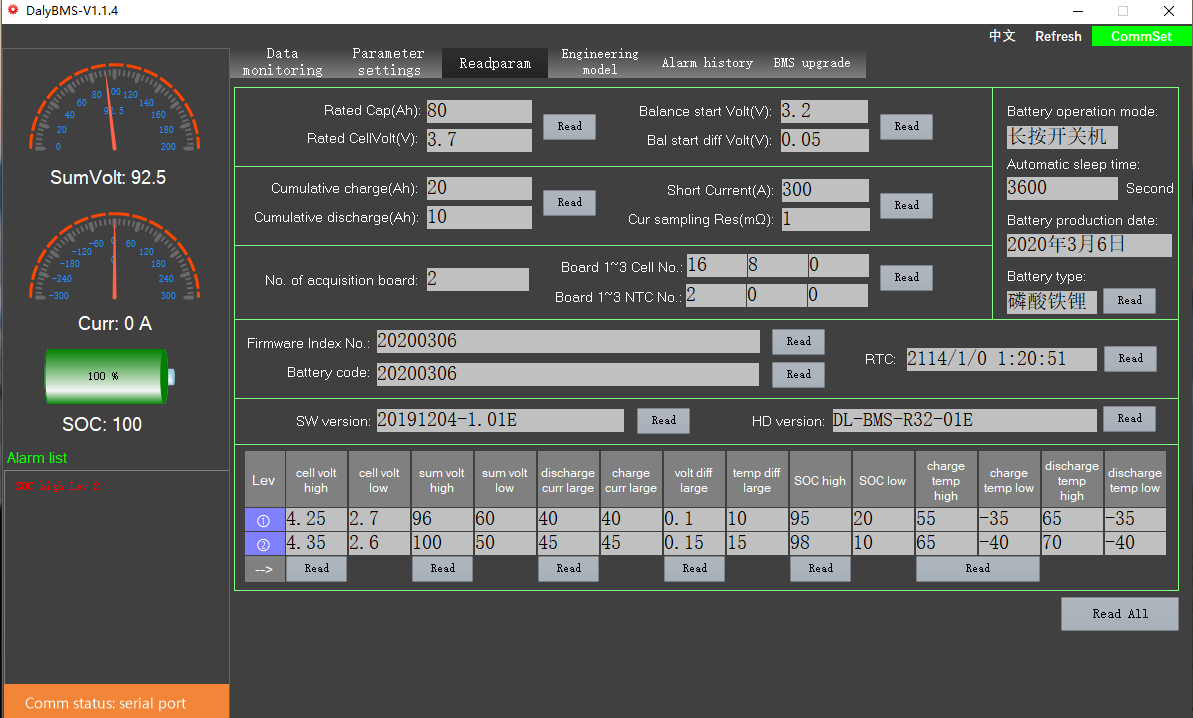Click Battery operation mode field
This screenshot has height=718, width=1193.
pyautogui.click(x=1062, y=137)
